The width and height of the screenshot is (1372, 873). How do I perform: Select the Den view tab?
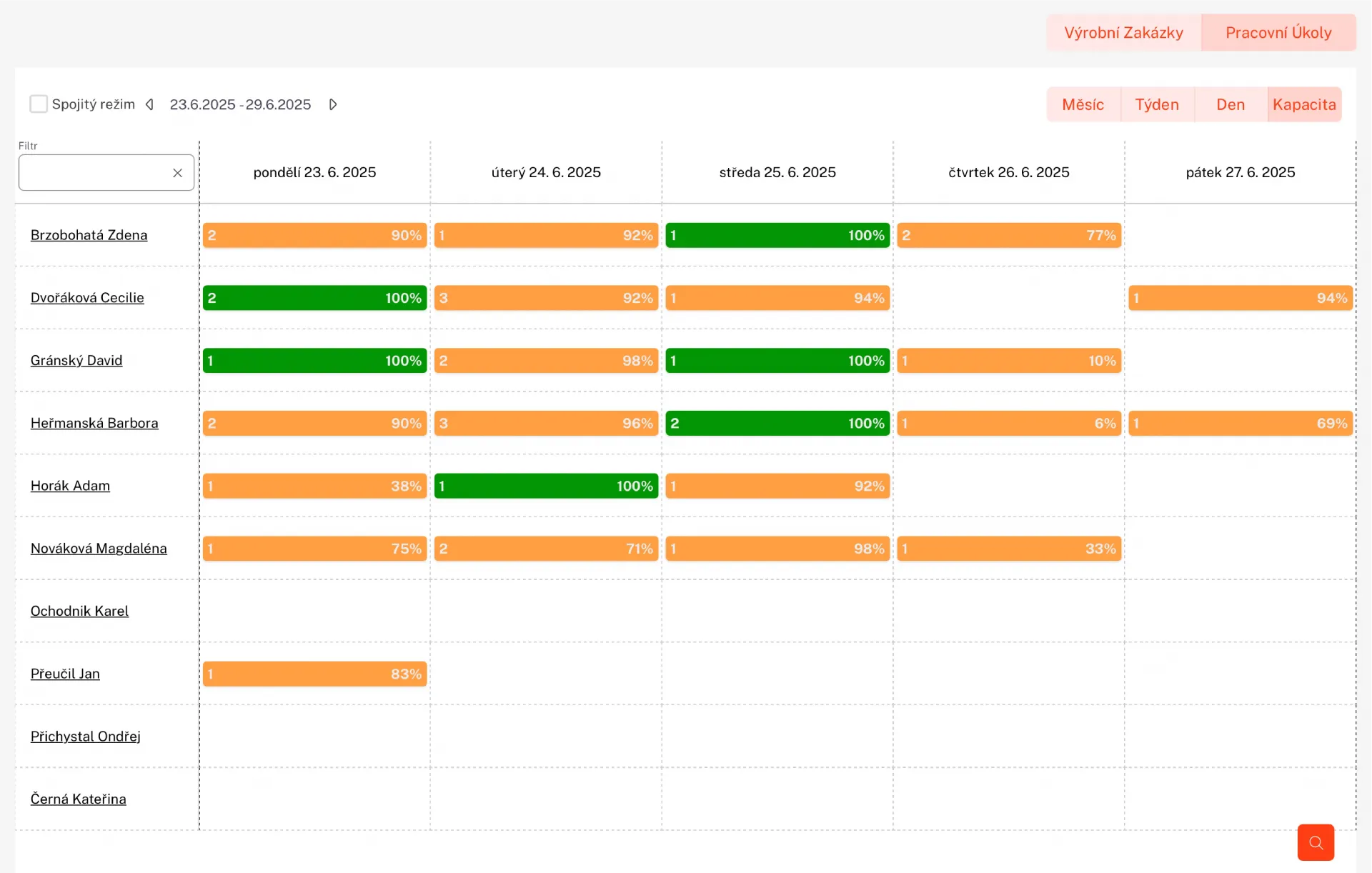1230,104
